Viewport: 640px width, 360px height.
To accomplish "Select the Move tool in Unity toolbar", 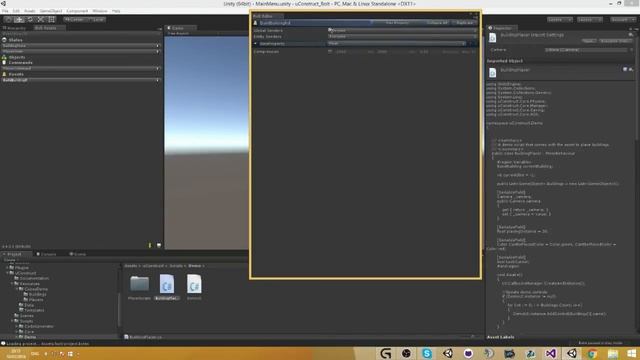I will [x=19, y=19].
